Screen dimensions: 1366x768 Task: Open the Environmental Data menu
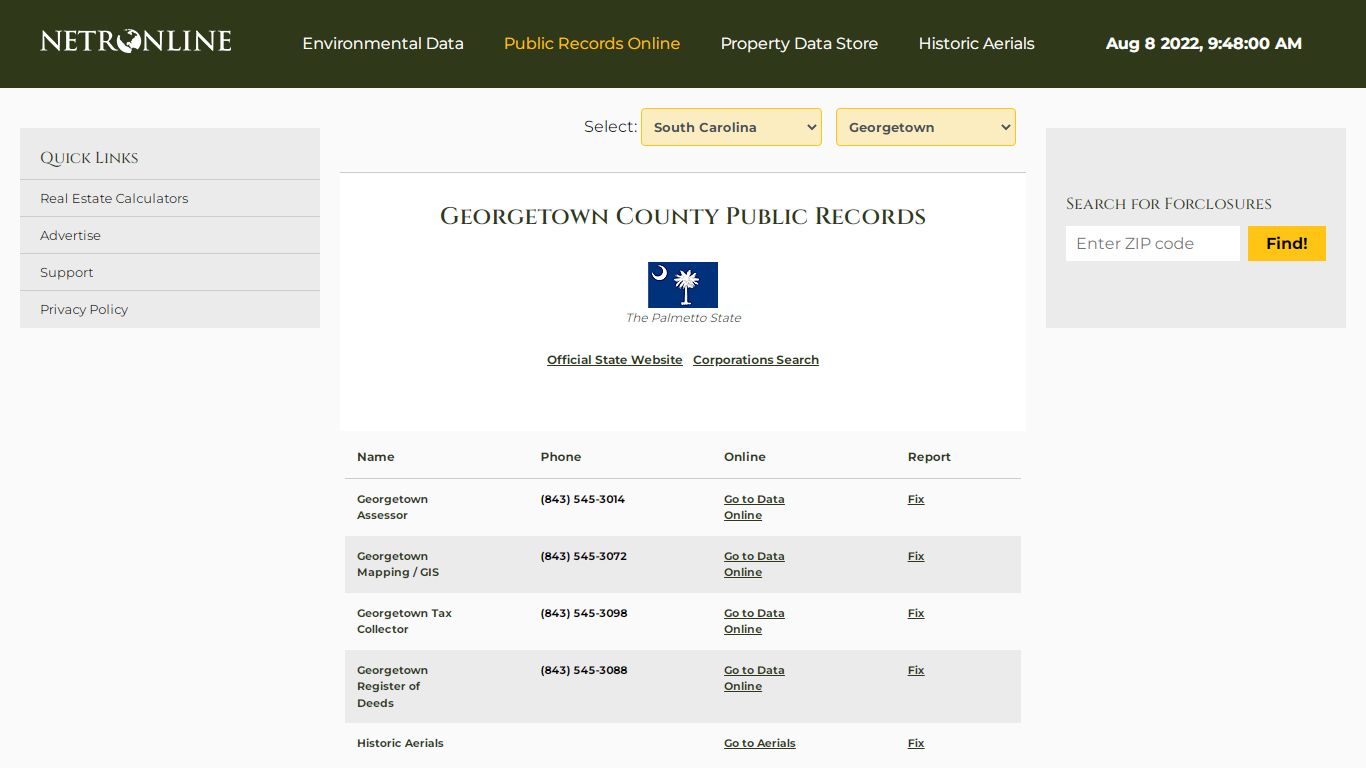click(383, 44)
